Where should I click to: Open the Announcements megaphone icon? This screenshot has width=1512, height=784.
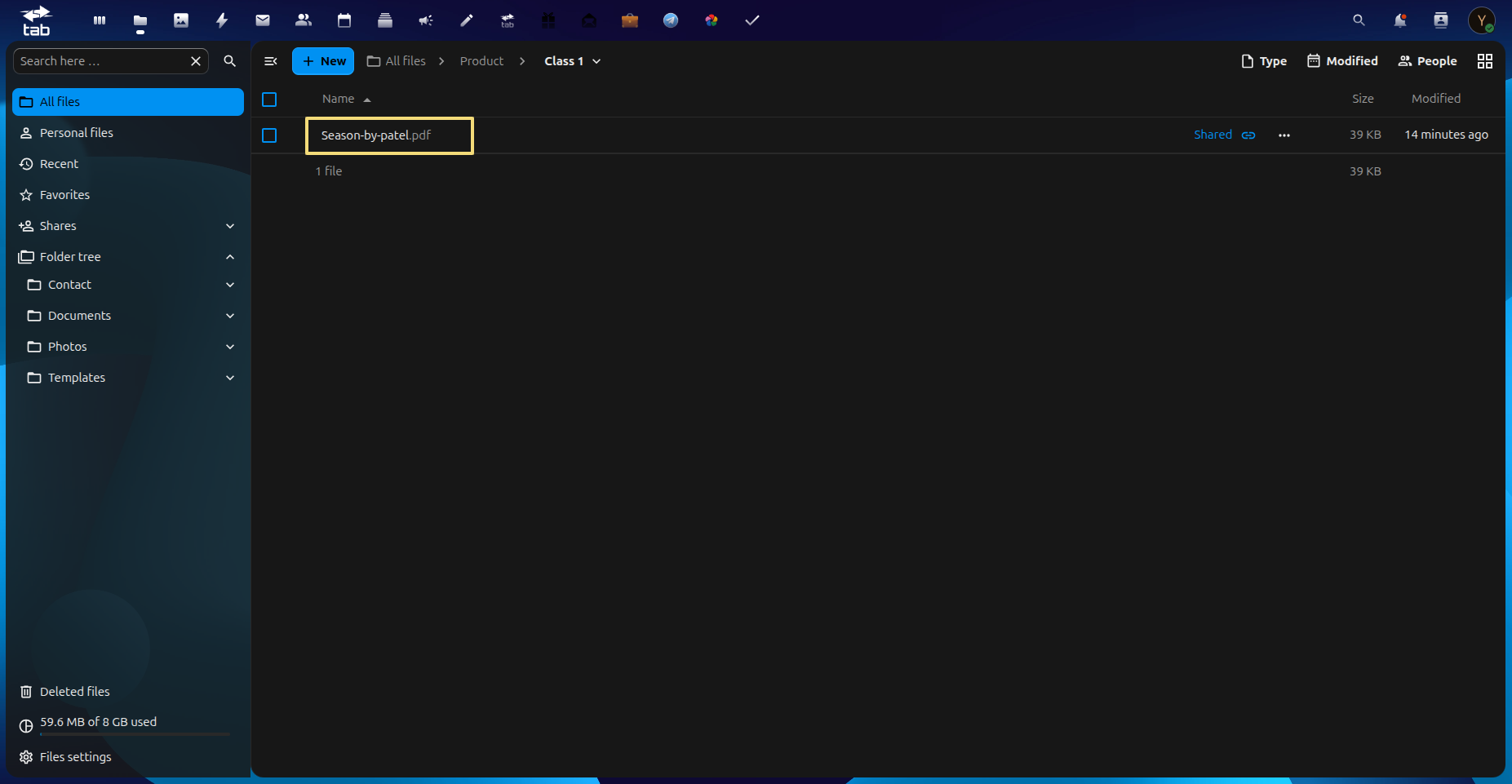(x=426, y=20)
